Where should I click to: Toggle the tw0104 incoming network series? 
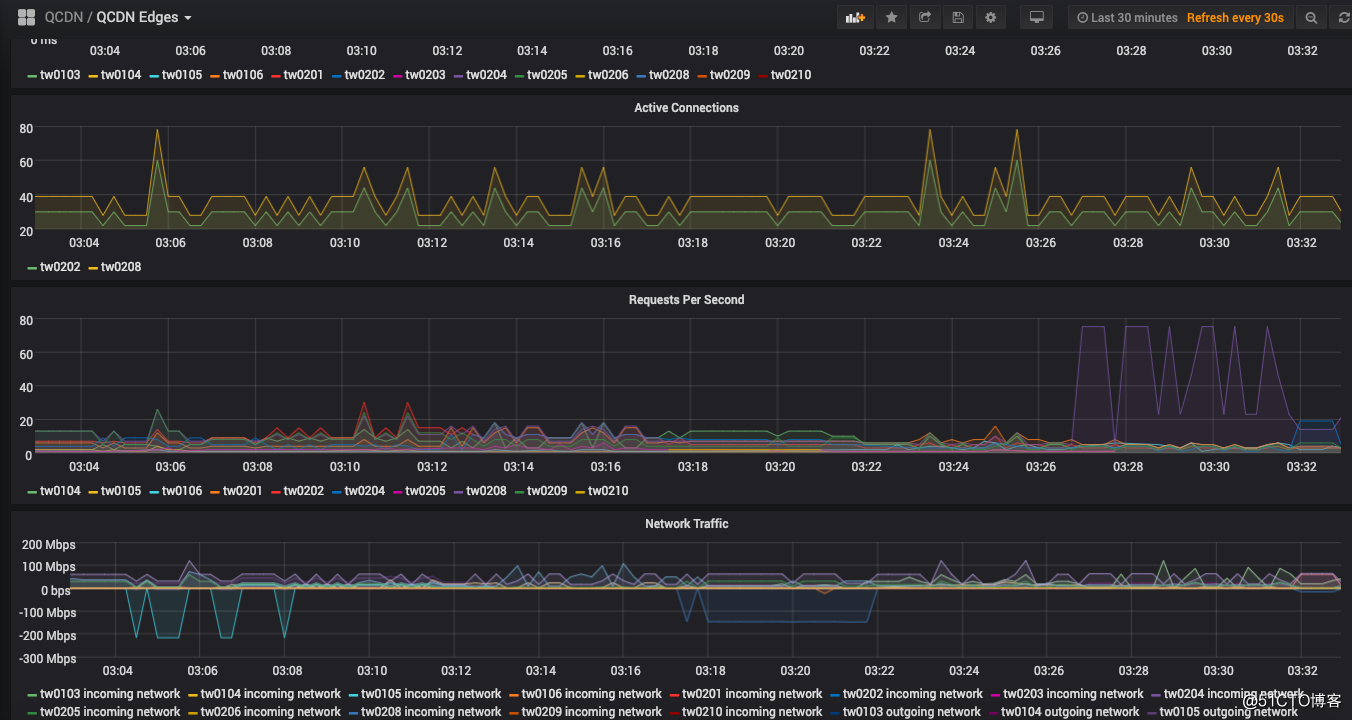tap(271, 694)
